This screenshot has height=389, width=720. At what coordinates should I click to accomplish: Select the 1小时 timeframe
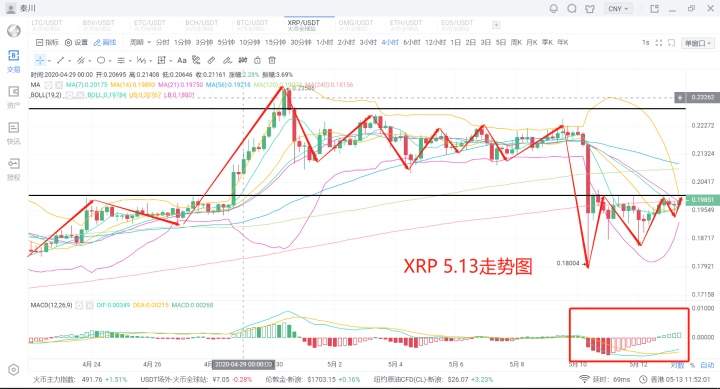(x=325, y=42)
